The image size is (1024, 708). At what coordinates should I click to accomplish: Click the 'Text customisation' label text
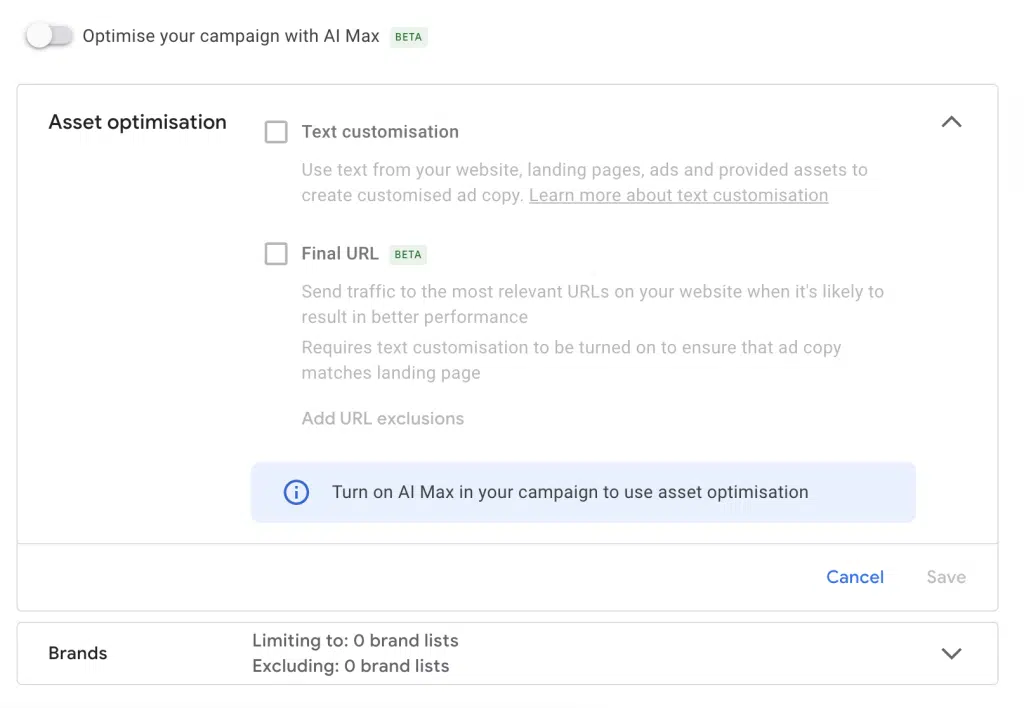point(380,132)
